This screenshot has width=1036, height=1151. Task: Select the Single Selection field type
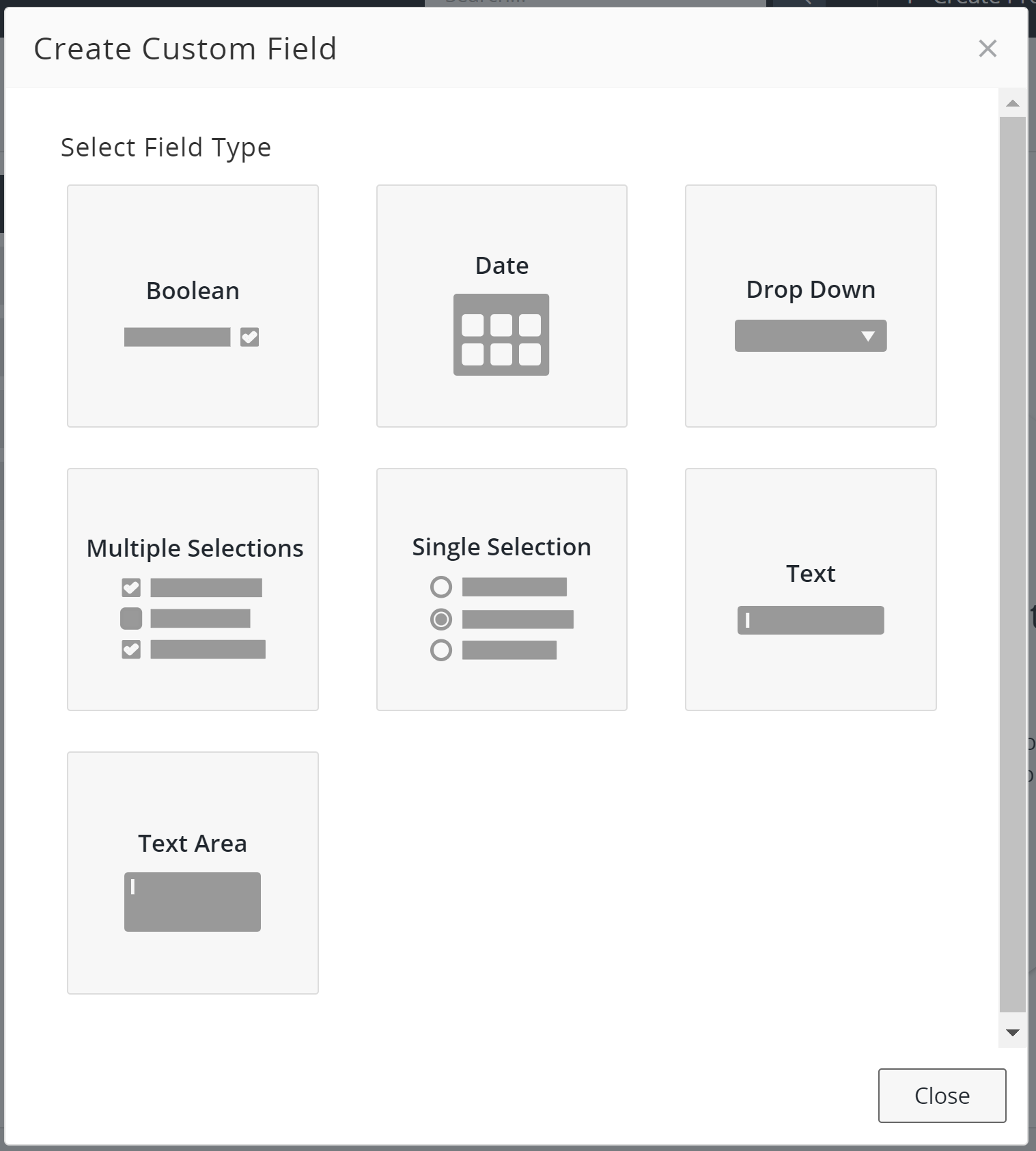[x=502, y=590]
